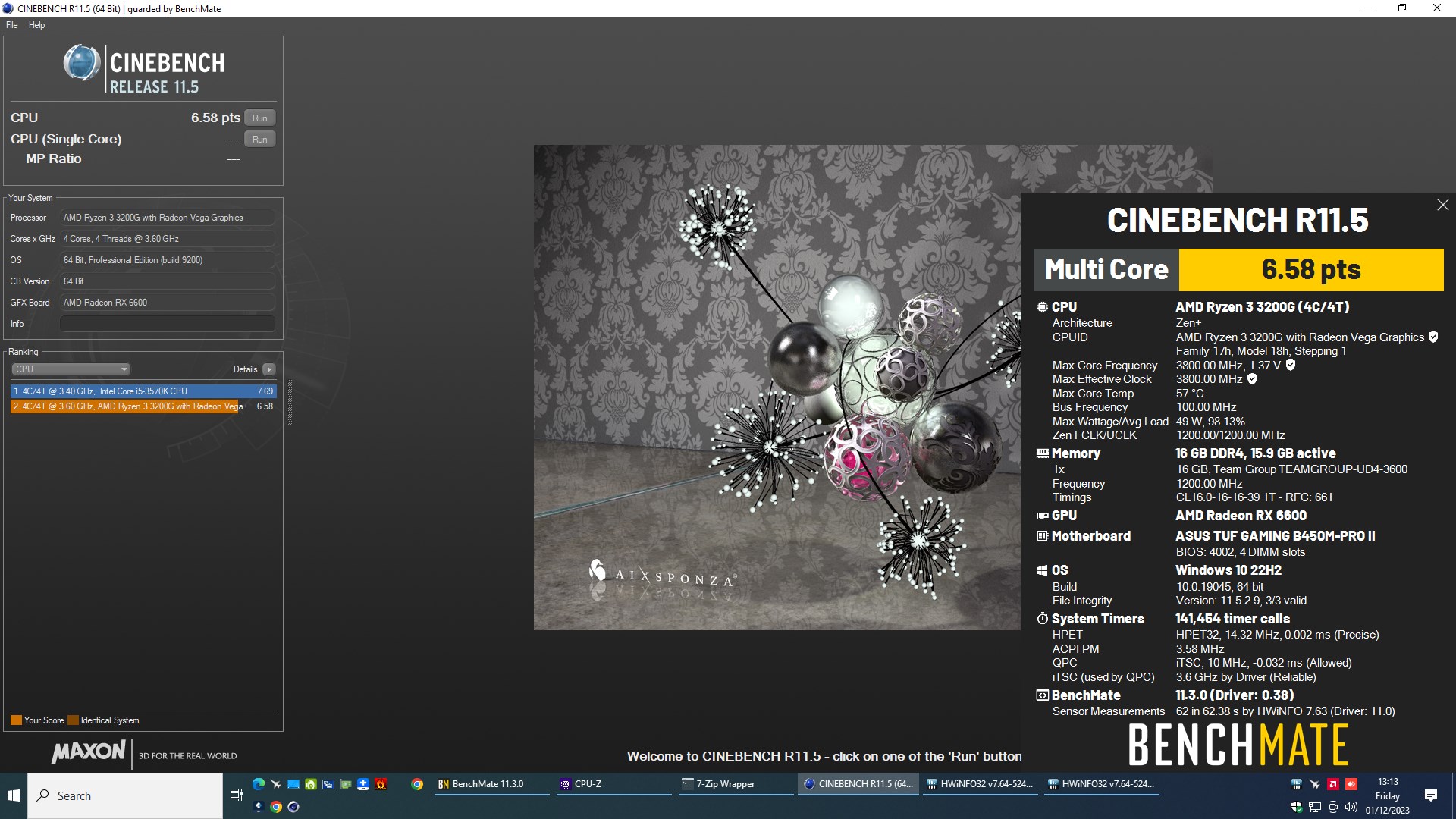Click the Motherboard icon in BenchMate overlay

coord(1042,536)
